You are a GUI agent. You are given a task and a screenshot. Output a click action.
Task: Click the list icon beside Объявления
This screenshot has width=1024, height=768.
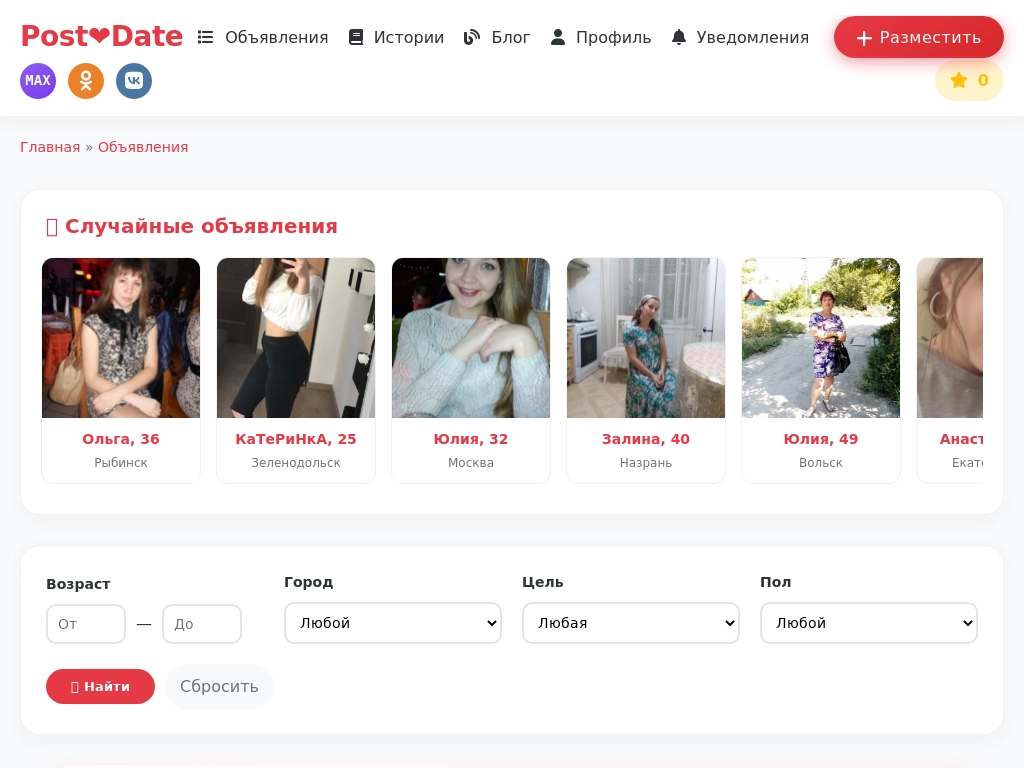pos(206,37)
